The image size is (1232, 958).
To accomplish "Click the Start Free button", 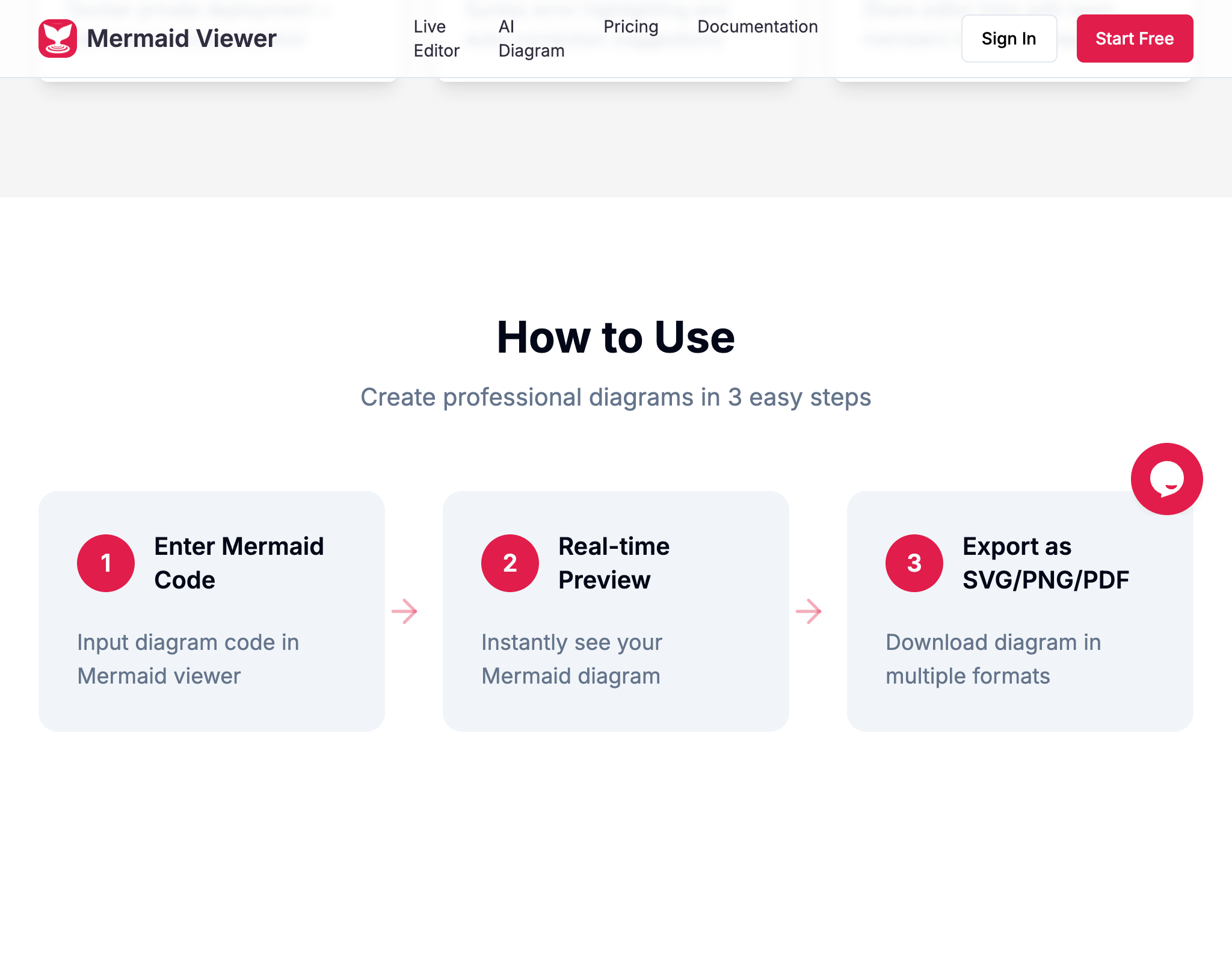I will (x=1135, y=39).
